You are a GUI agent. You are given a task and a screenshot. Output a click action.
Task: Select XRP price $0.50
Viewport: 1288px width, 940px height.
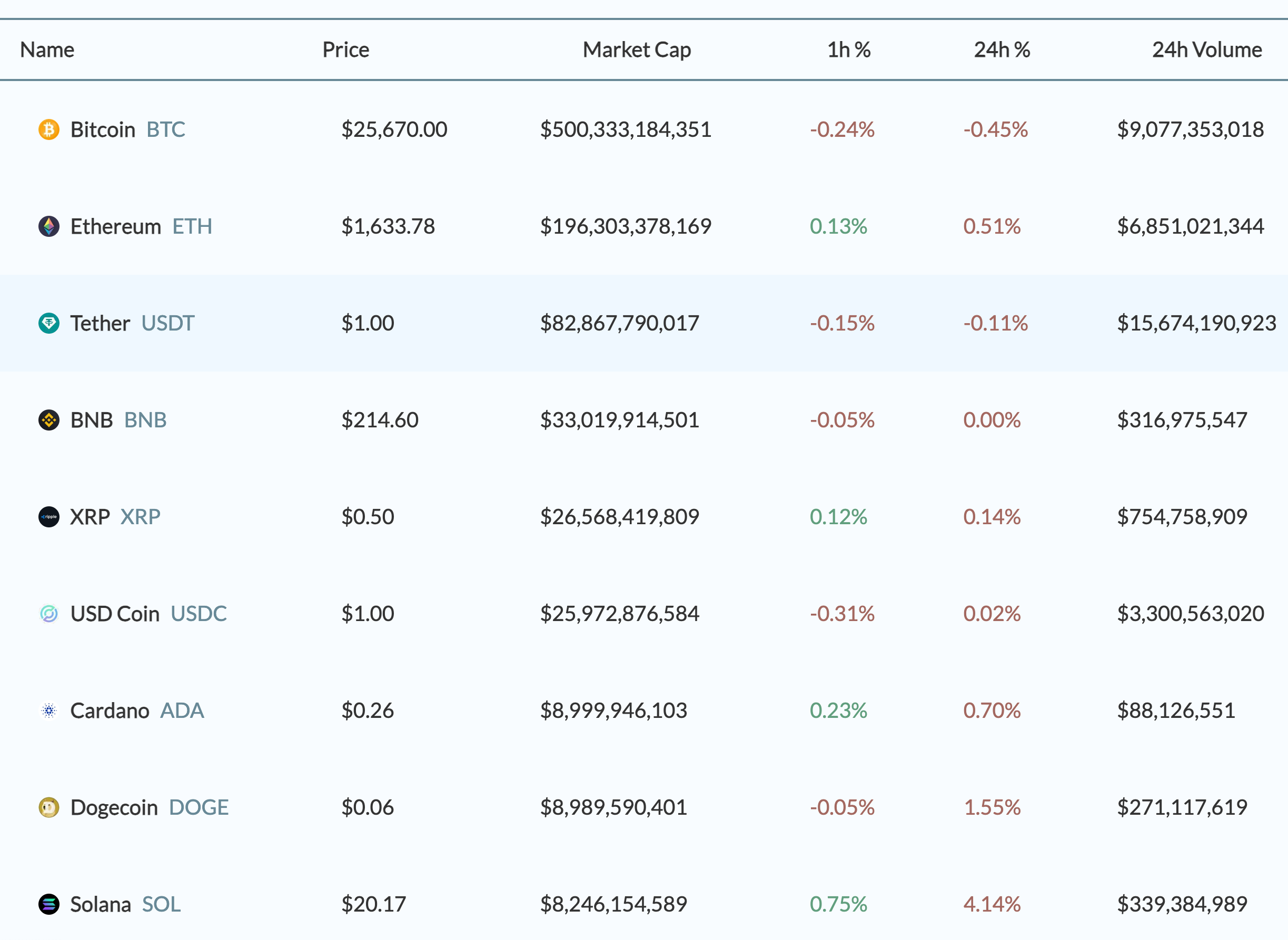click(368, 517)
